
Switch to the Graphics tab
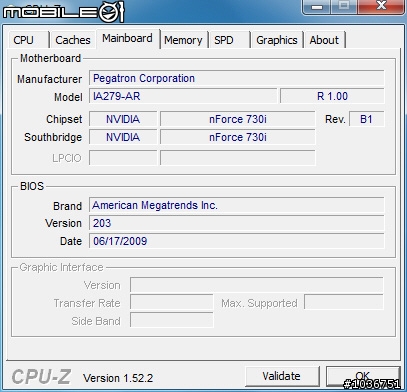coord(277,40)
